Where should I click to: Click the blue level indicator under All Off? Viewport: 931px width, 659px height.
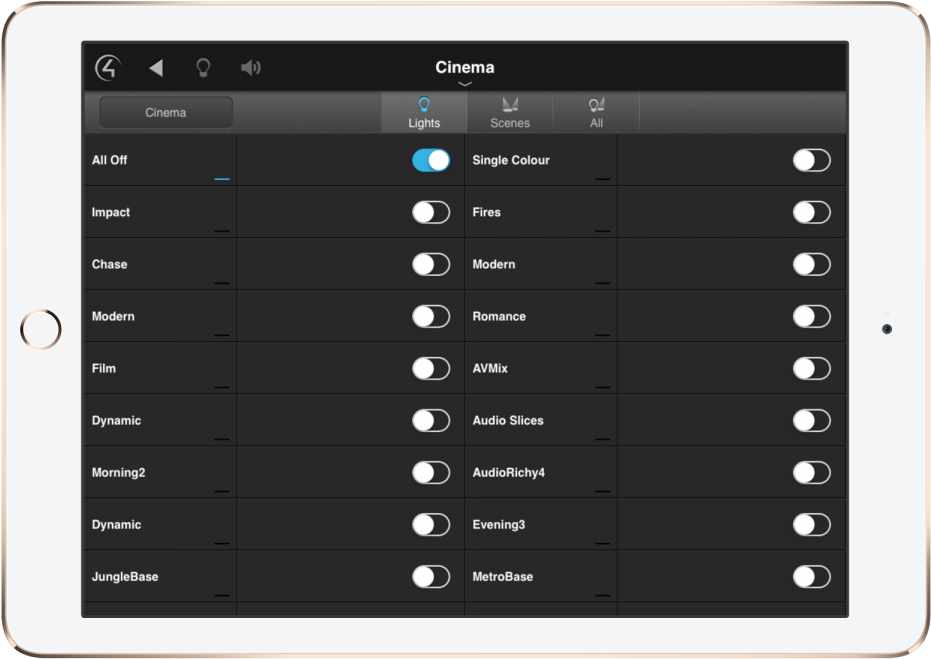221,179
